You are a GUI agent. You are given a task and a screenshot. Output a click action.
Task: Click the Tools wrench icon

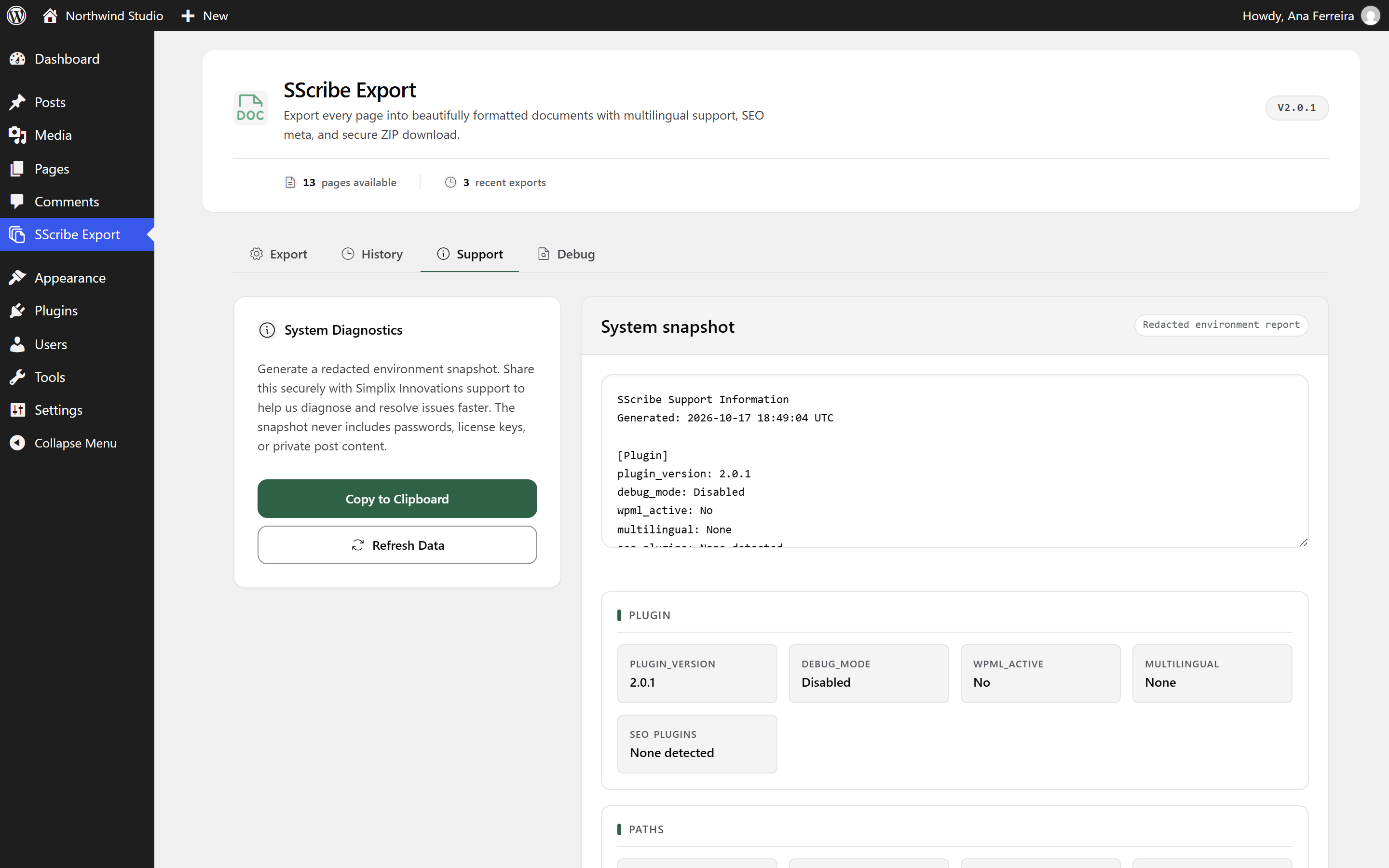point(17,377)
